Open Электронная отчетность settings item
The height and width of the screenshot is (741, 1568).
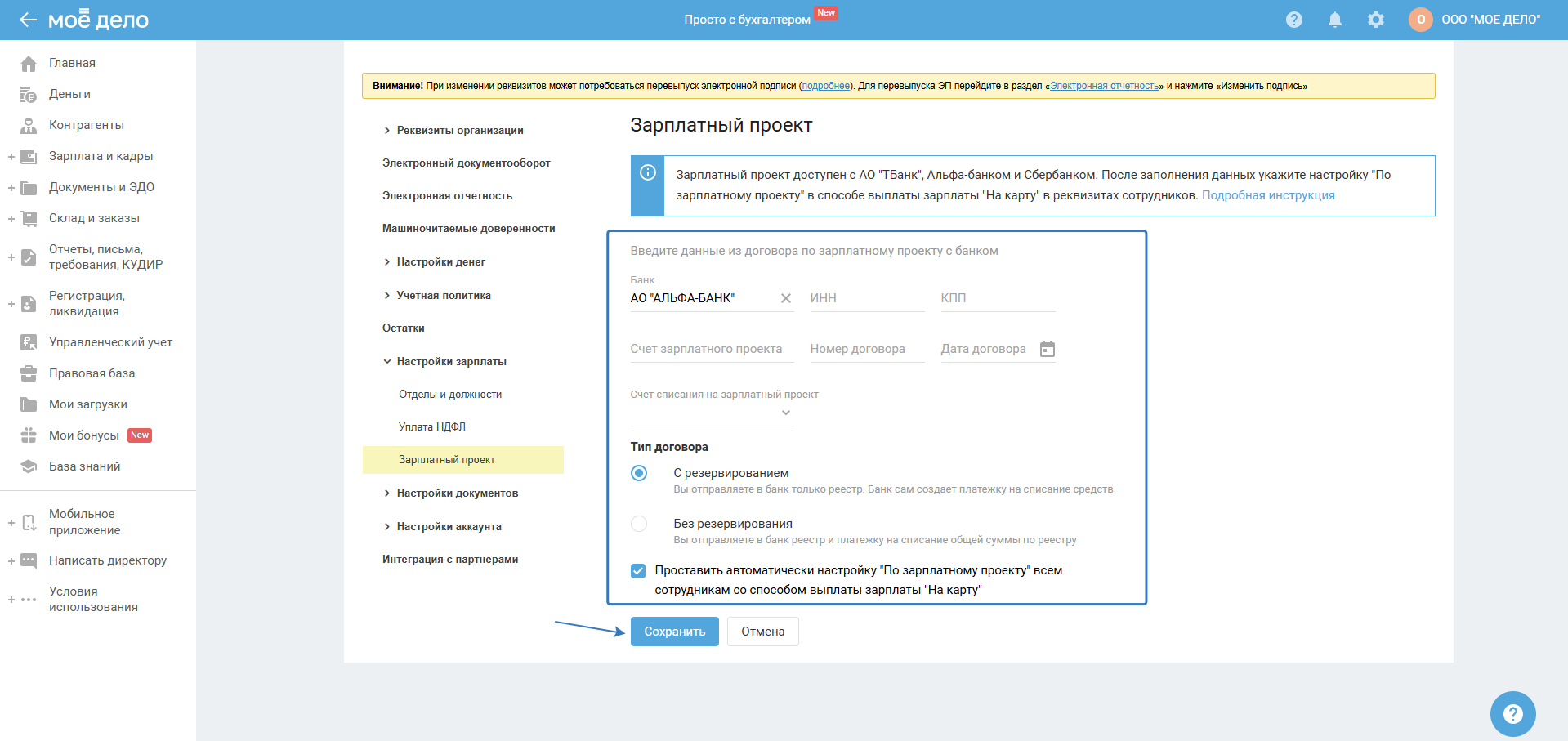tap(448, 196)
